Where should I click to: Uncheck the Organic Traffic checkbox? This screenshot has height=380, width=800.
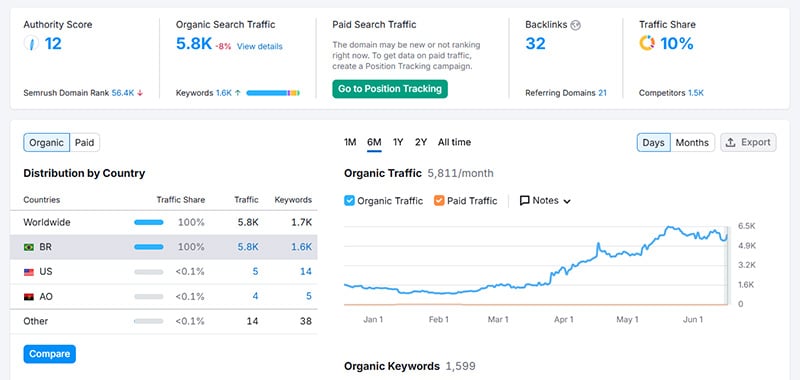349,200
